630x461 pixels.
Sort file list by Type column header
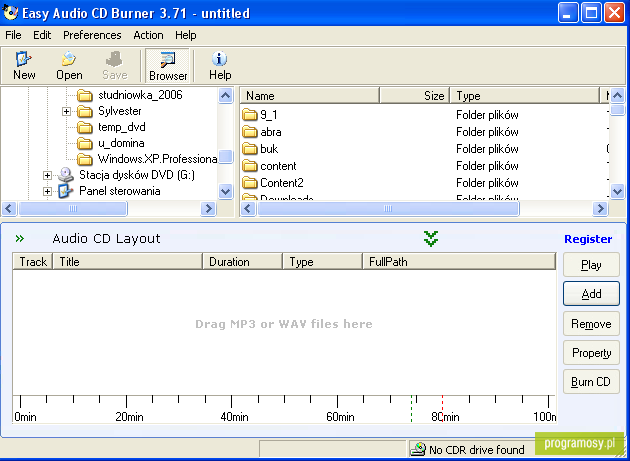[524, 96]
